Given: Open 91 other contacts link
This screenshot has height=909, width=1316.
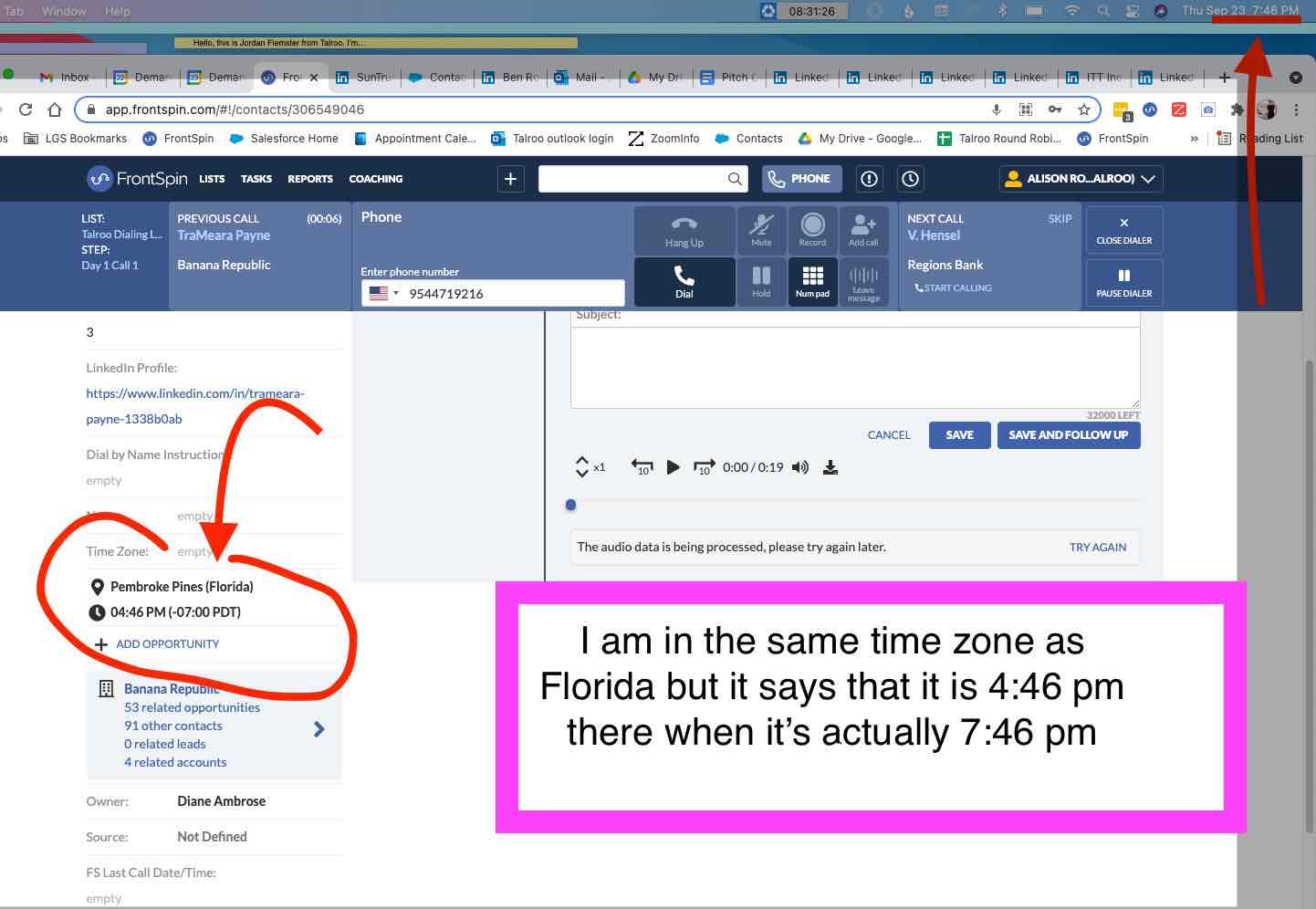Looking at the screenshot, I should [173, 726].
